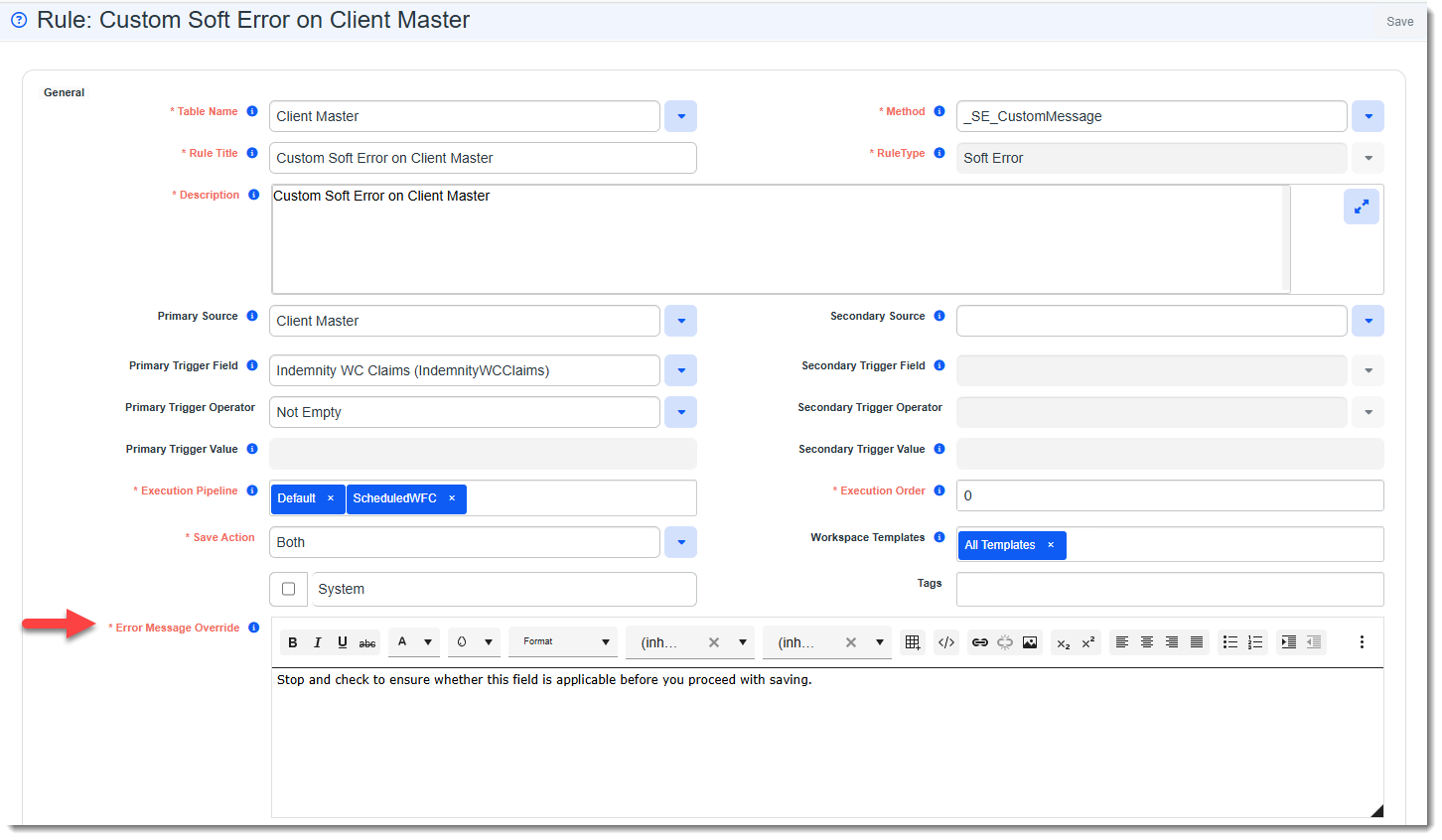Increase indent in the editor
Viewport: 1442px width, 840px height.
pos(1289,642)
